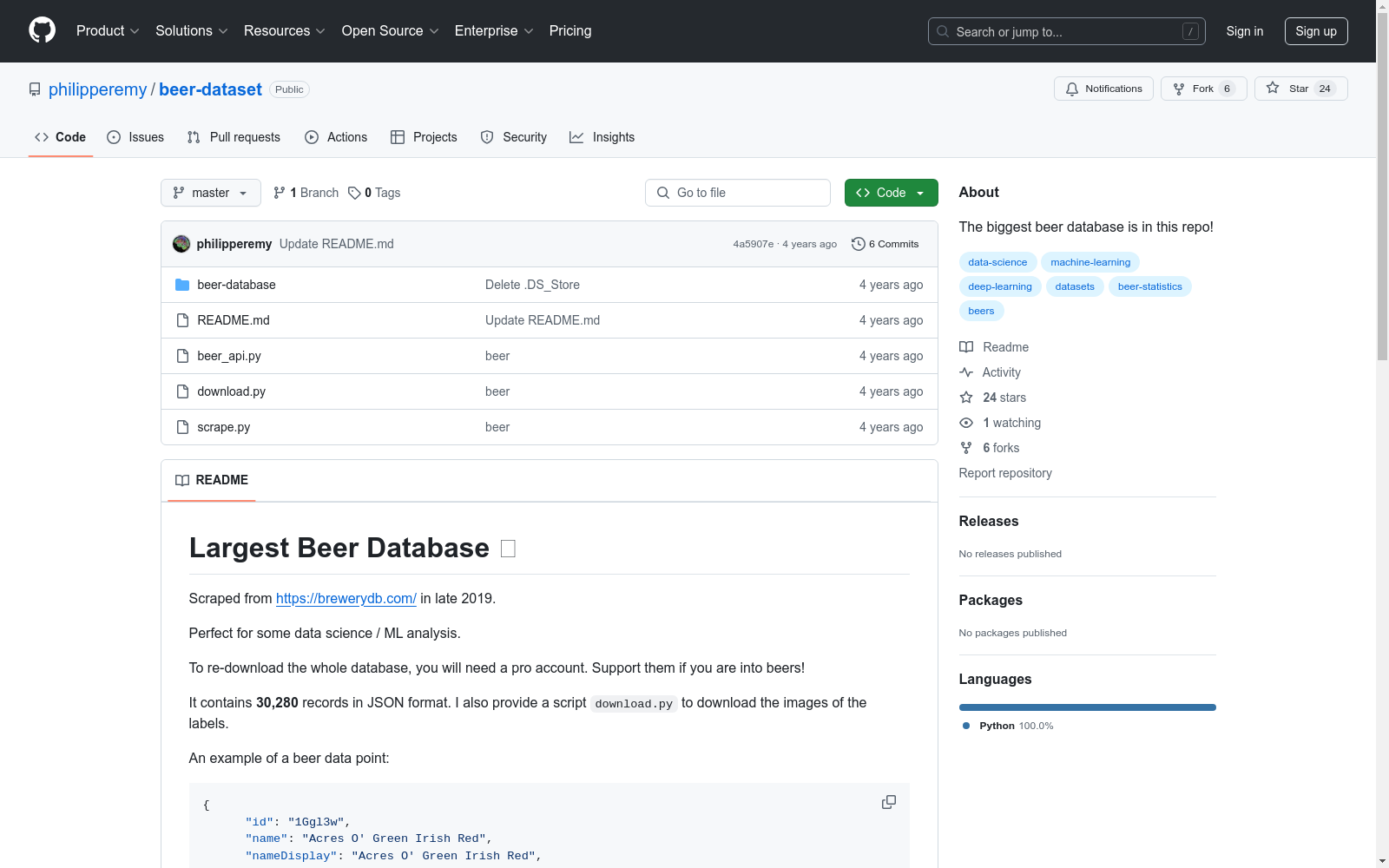The width and height of the screenshot is (1389, 868).
Task: Open the Actions tab
Action: pos(336,137)
